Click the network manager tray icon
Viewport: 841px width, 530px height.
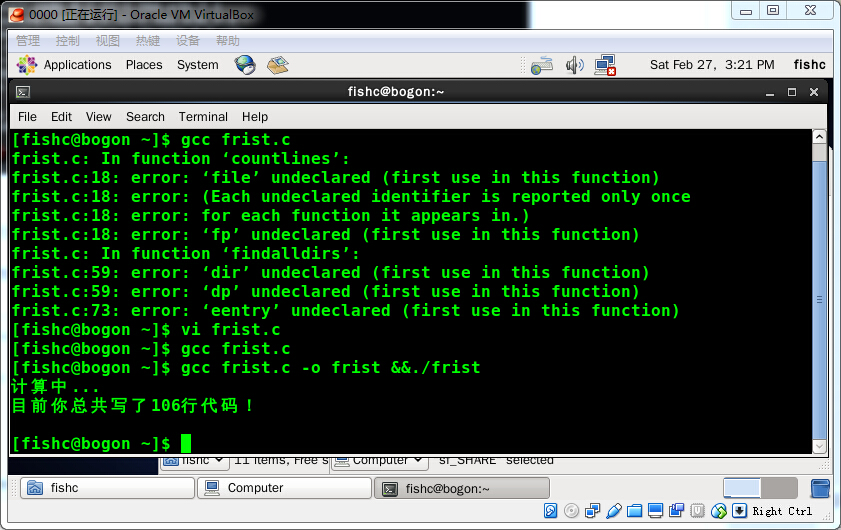click(x=542, y=65)
